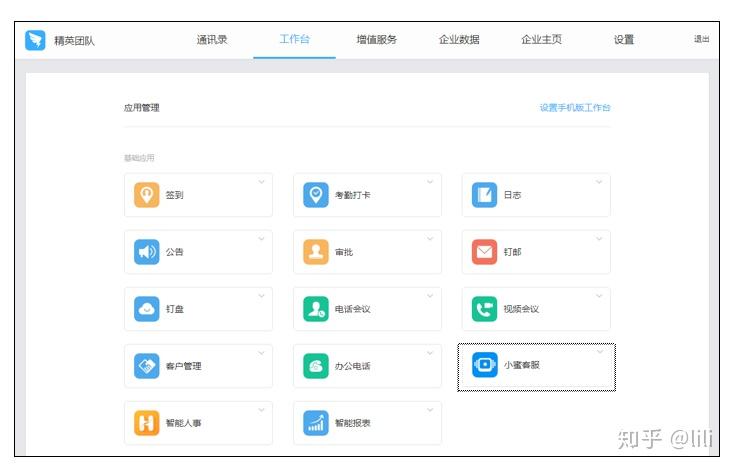Viewport: 732px width, 469px height.
Task: Switch to the 通讯录 tab
Action: [212, 40]
